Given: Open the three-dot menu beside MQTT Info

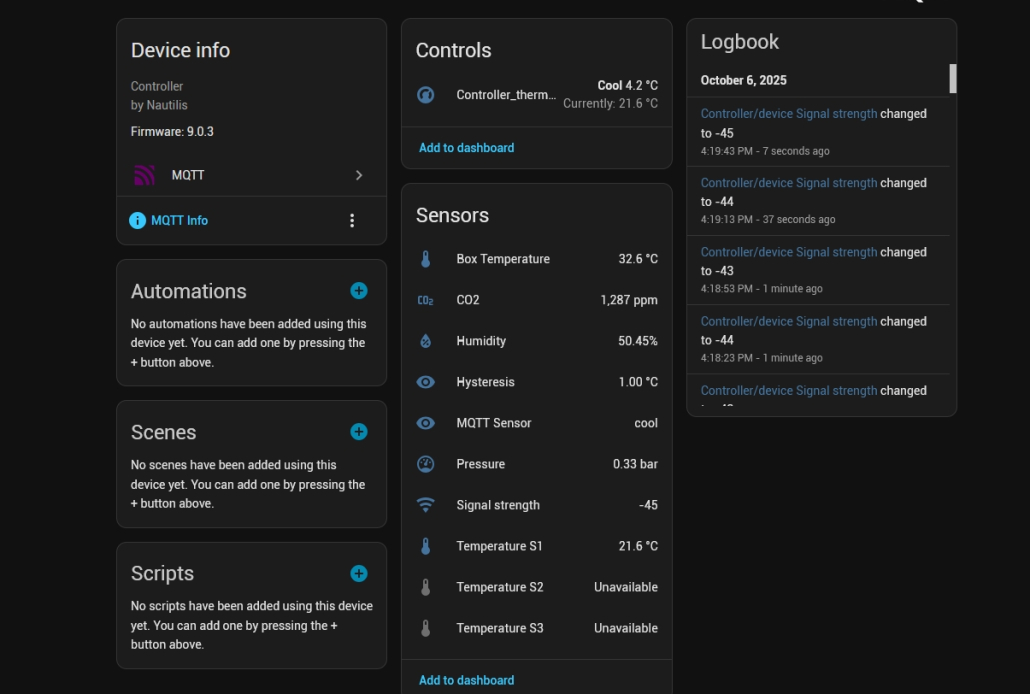Looking at the screenshot, I should (351, 221).
